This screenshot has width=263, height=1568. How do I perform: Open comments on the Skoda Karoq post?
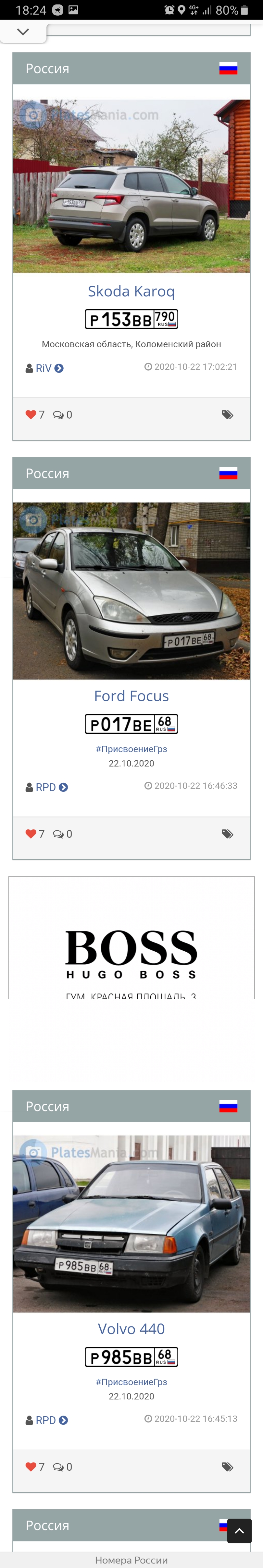58,415
